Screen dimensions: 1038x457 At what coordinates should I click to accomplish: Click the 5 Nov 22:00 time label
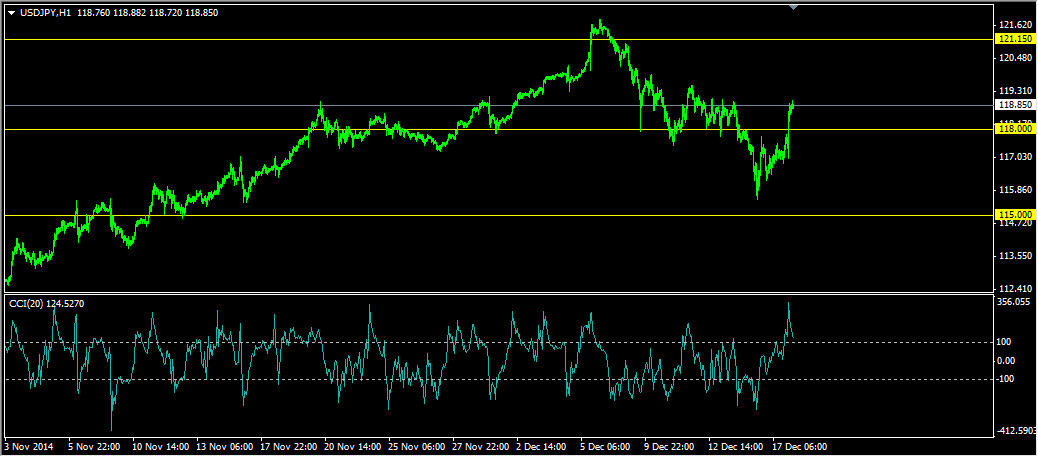pyautogui.click(x=94, y=446)
